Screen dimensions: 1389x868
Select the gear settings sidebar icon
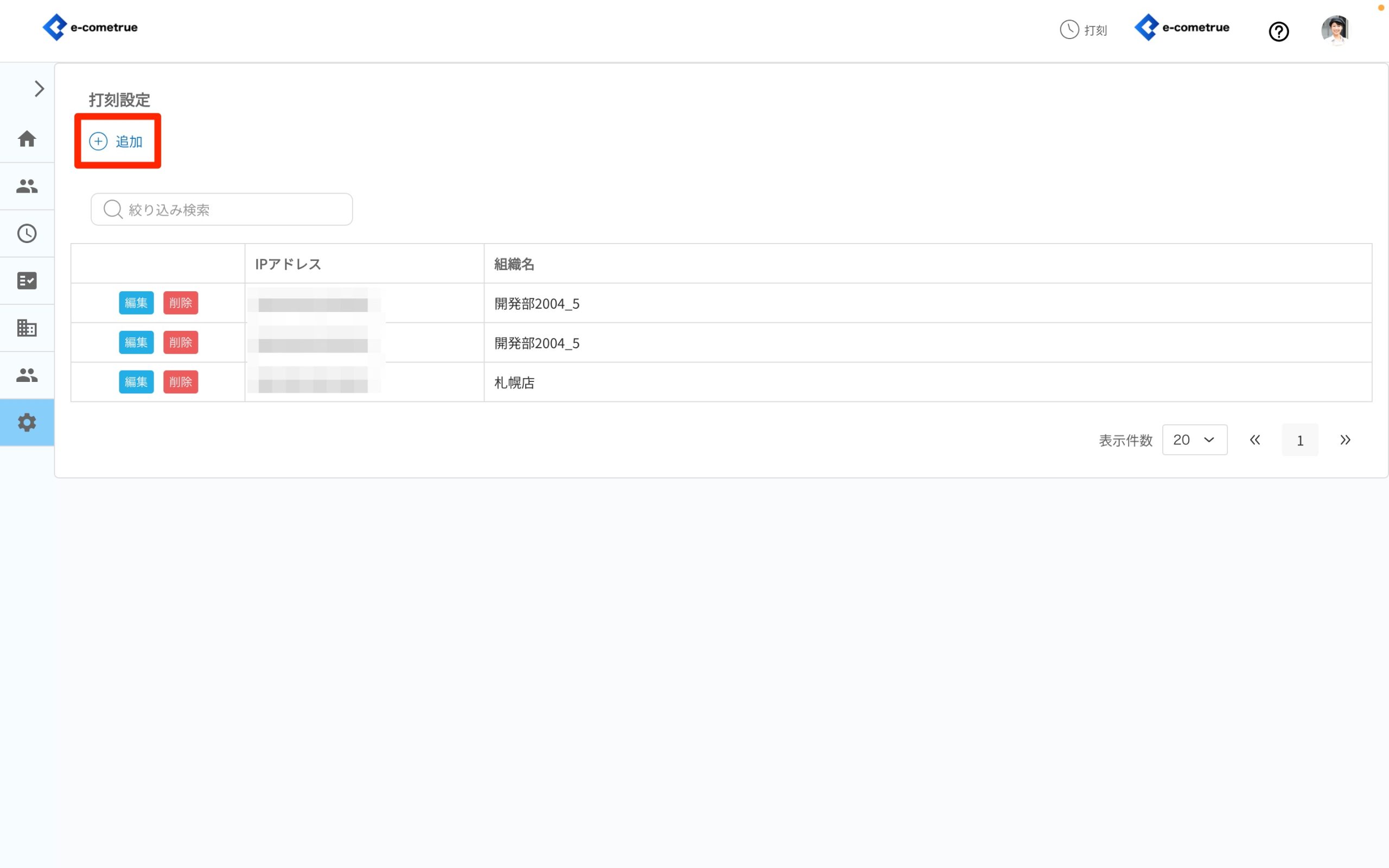(x=27, y=423)
